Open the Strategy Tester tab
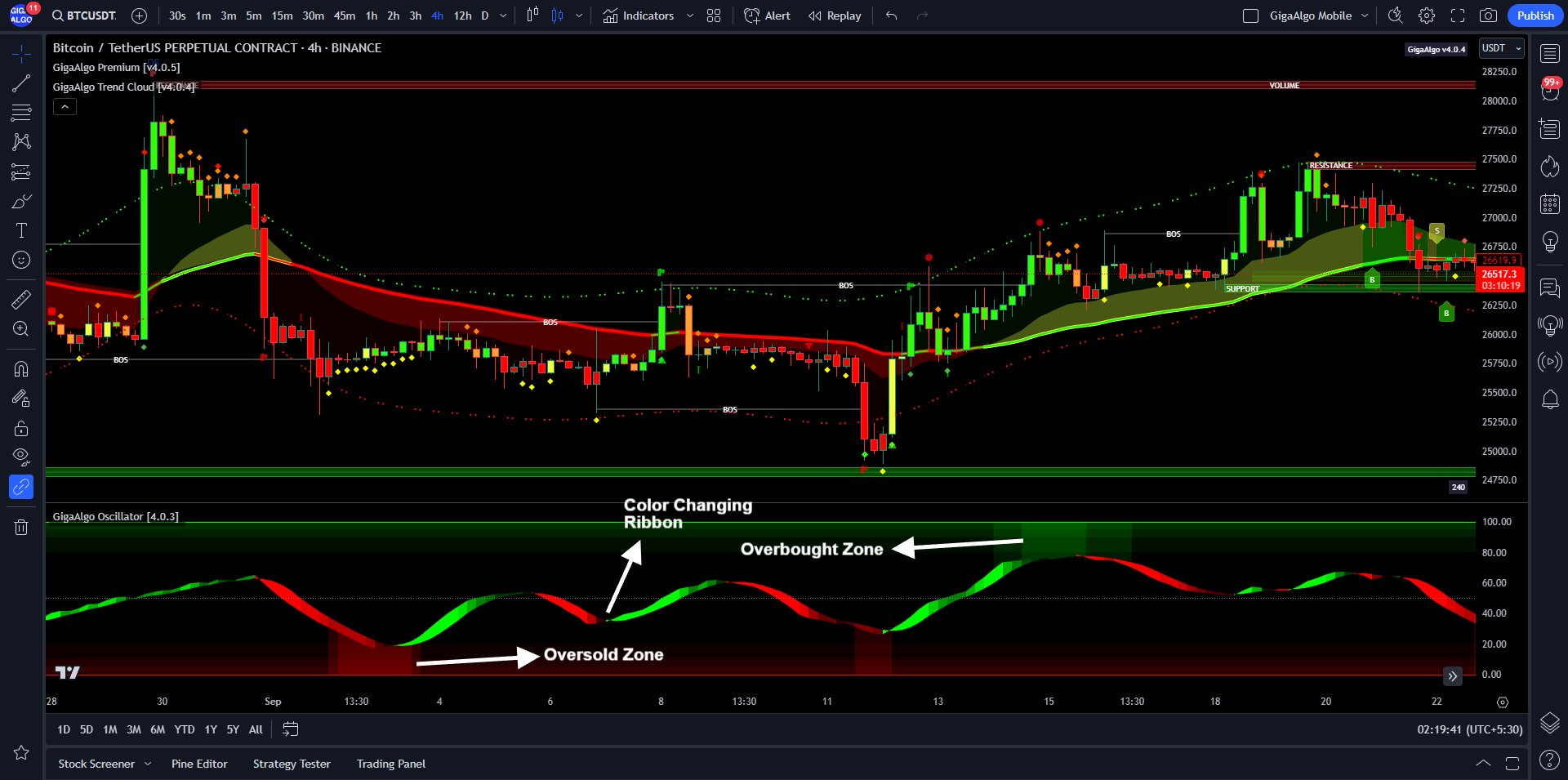 [292, 764]
